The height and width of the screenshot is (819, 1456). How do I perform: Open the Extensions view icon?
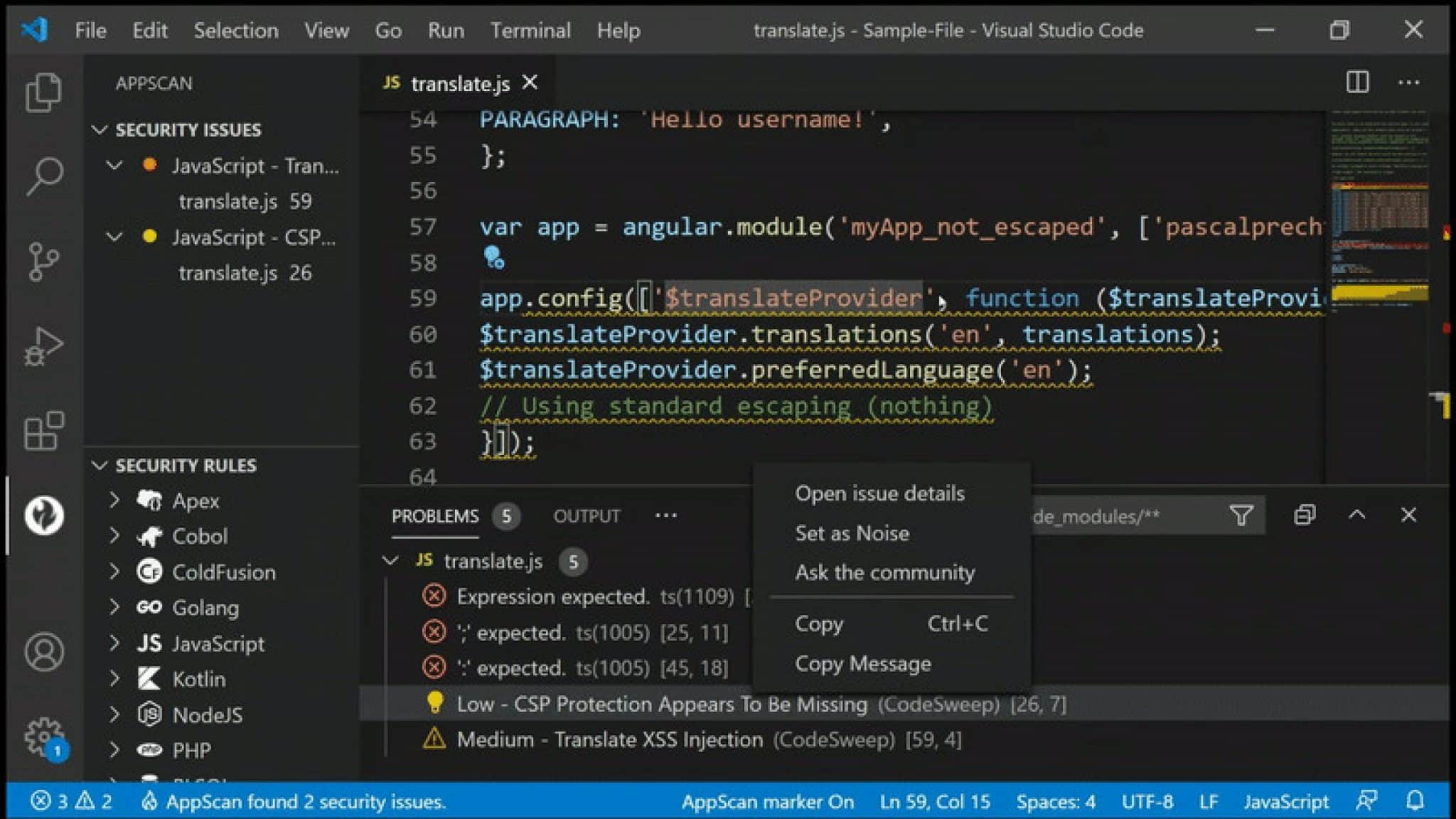click(x=44, y=430)
